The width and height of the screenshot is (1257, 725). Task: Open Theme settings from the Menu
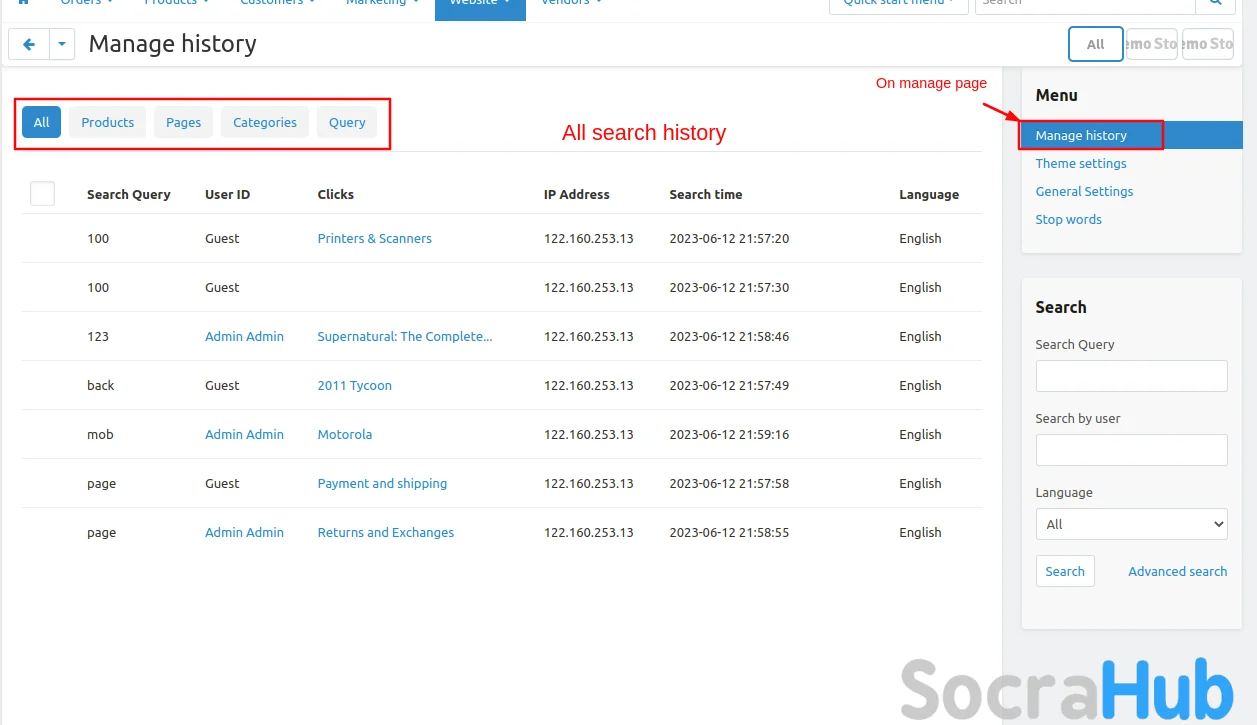pos(1080,163)
